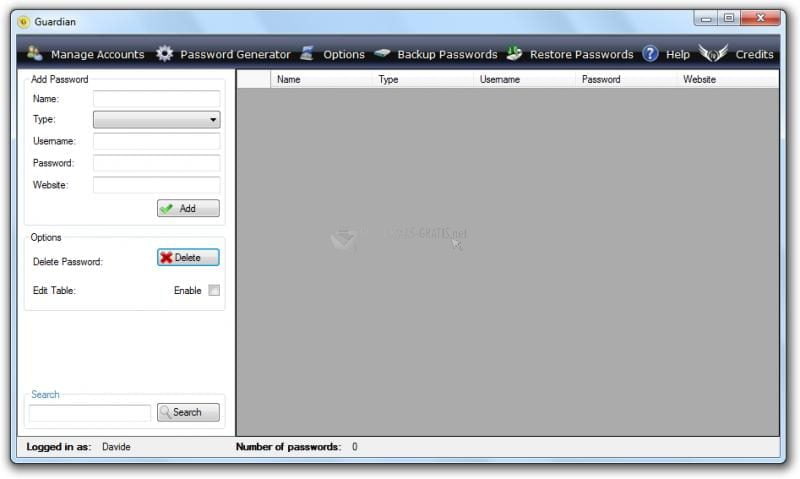
Task: Click the Guardian app icon in title bar
Action: pos(23,22)
